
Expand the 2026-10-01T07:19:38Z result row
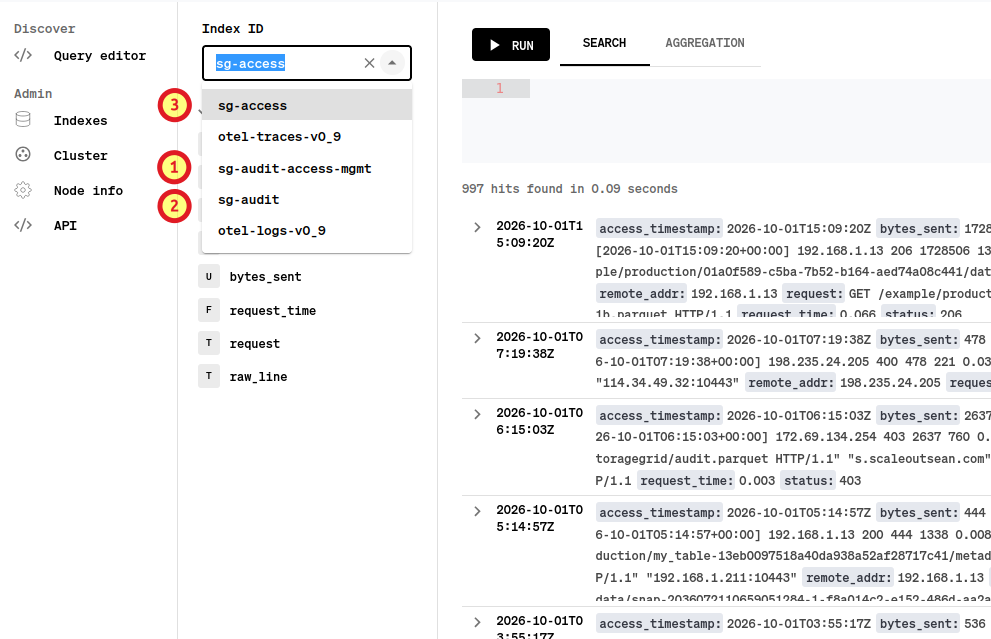(477, 338)
